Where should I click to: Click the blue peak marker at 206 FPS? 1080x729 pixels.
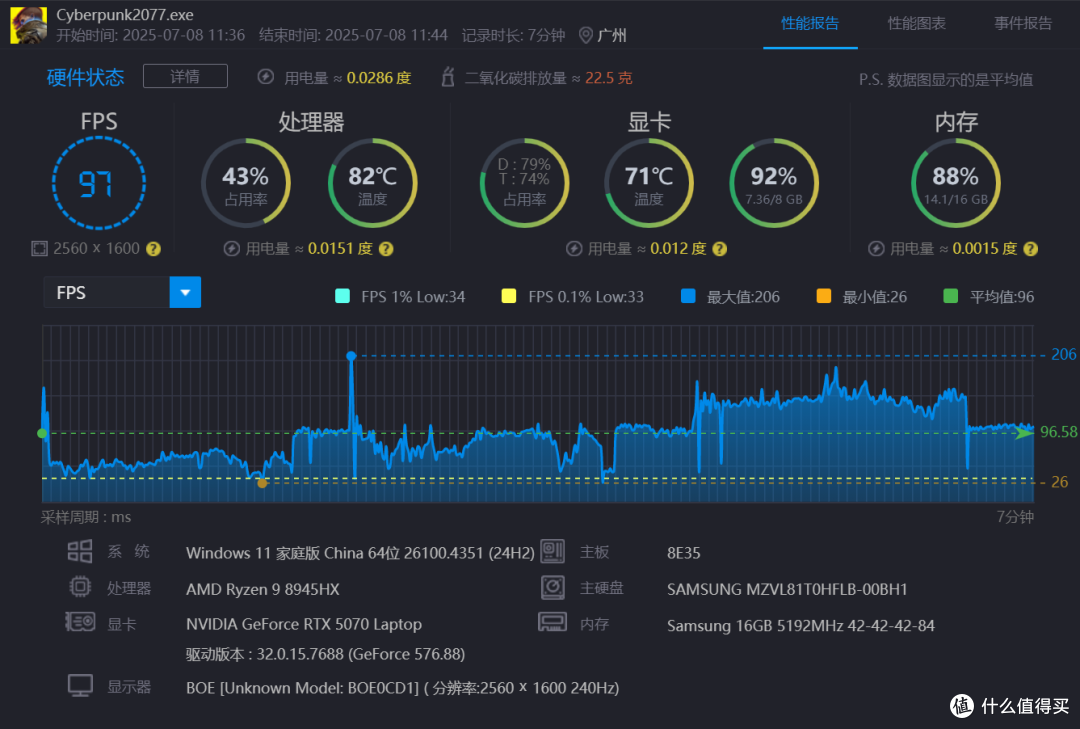tap(351, 356)
